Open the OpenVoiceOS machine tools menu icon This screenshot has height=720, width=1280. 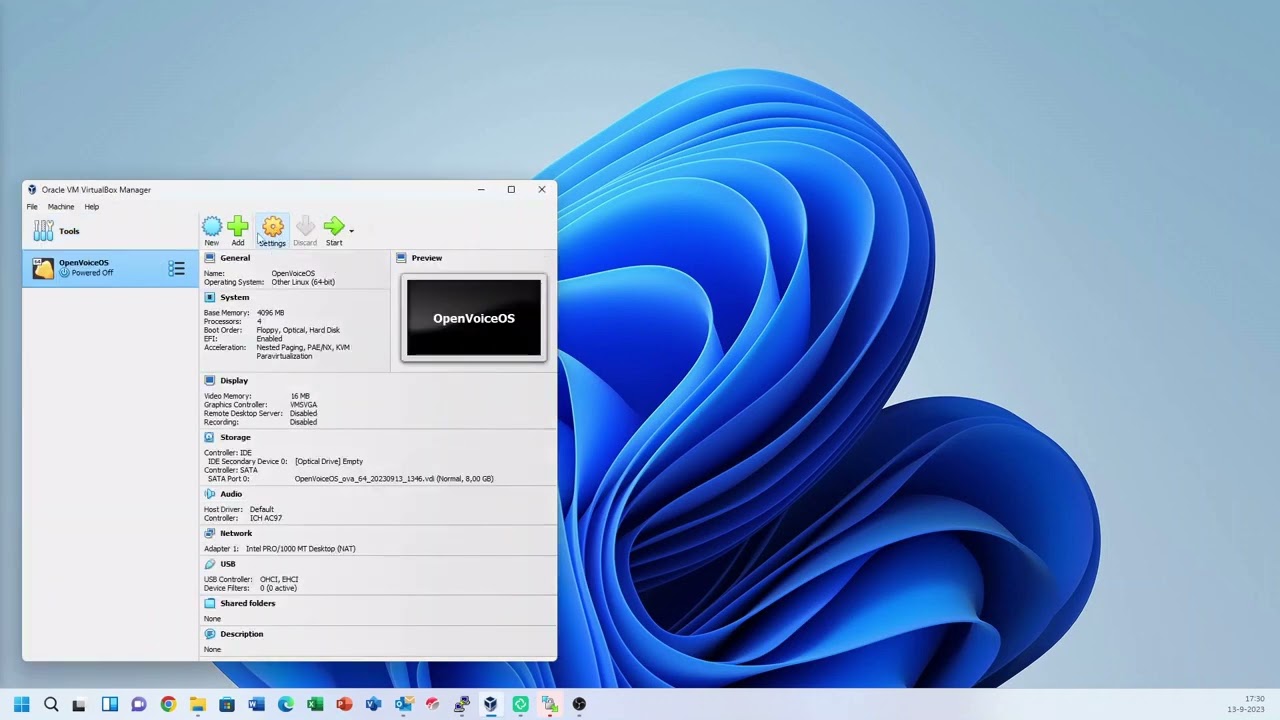[176, 268]
